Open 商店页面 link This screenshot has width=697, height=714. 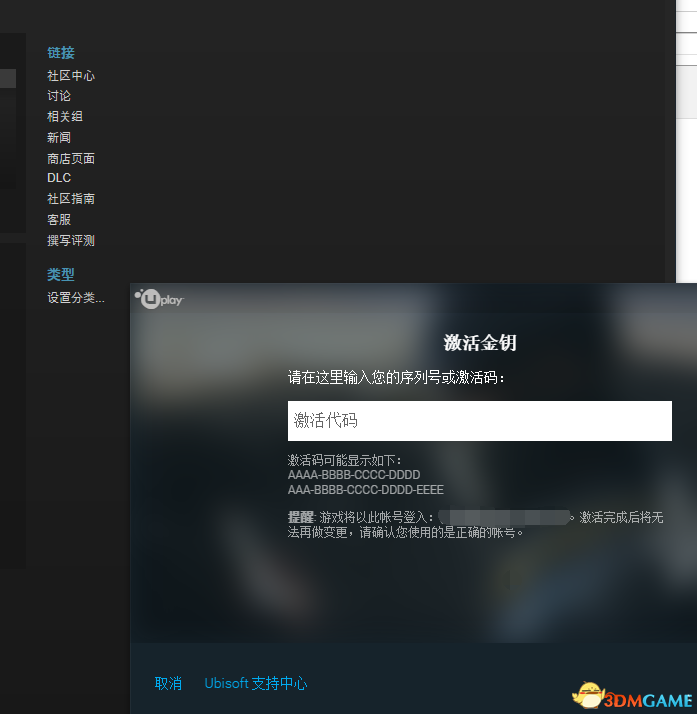[x=71, y=158]
